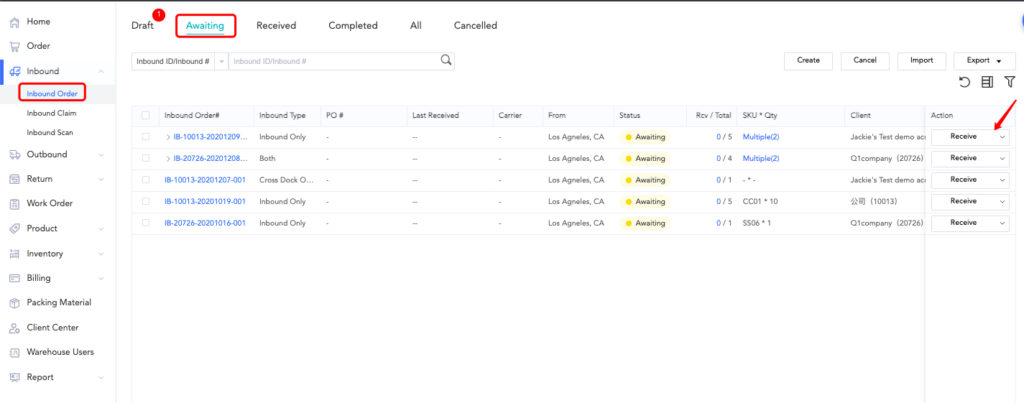Check the box for row IB-10013-20201209
The image size is (1024, 403).
(146, 137)
